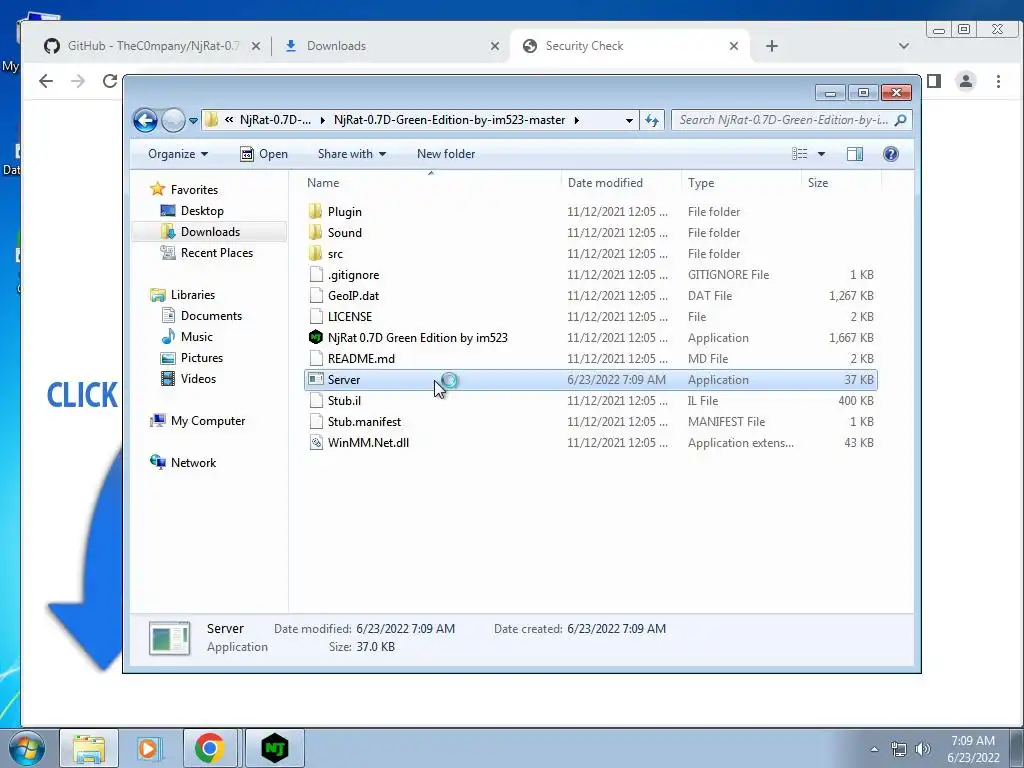Open Chrome tab search chevron
1024x768 pixels.
coord(904,46)
